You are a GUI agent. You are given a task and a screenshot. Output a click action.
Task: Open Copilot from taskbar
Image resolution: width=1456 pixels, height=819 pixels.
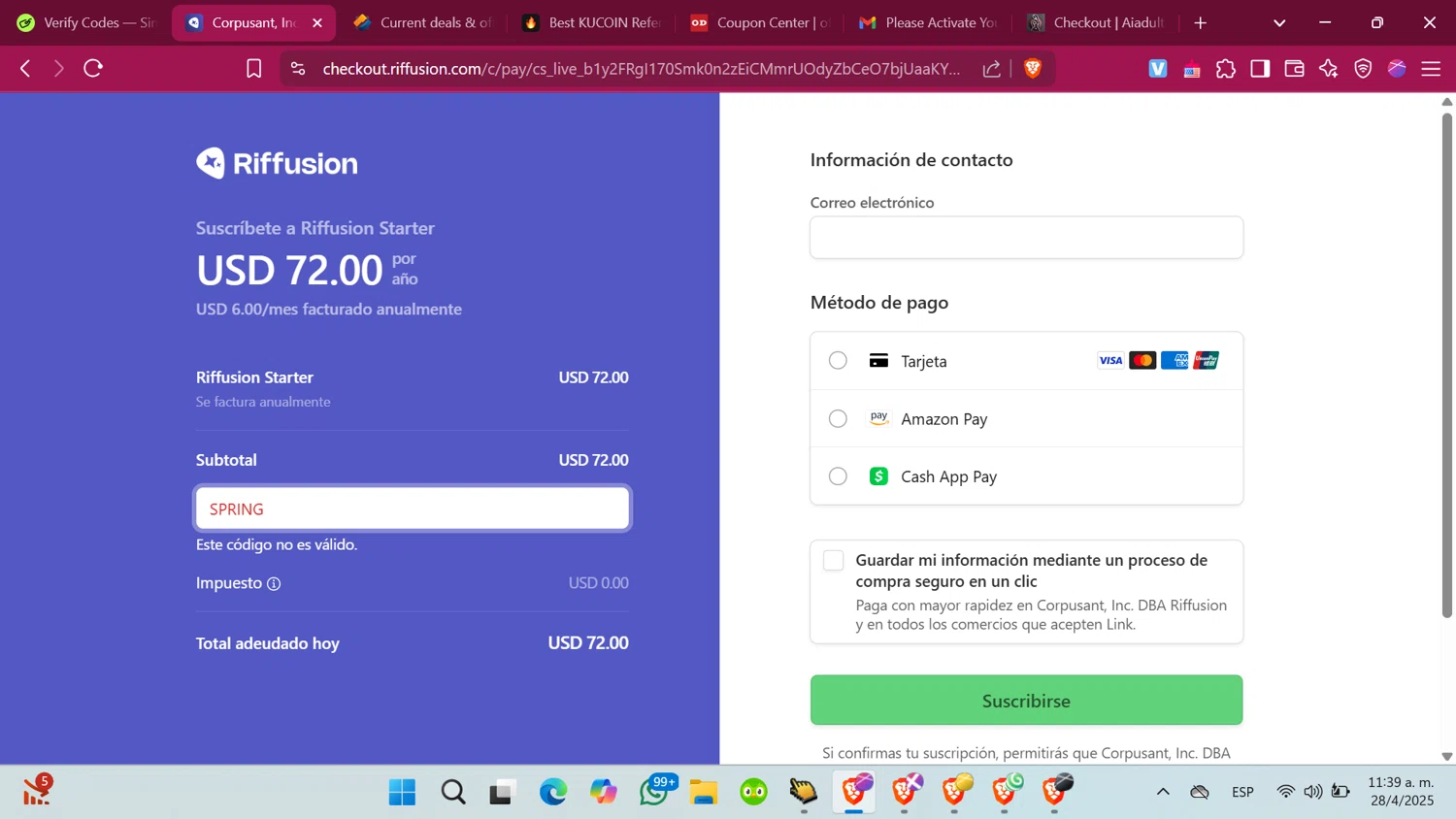click(x=604, y=792)
